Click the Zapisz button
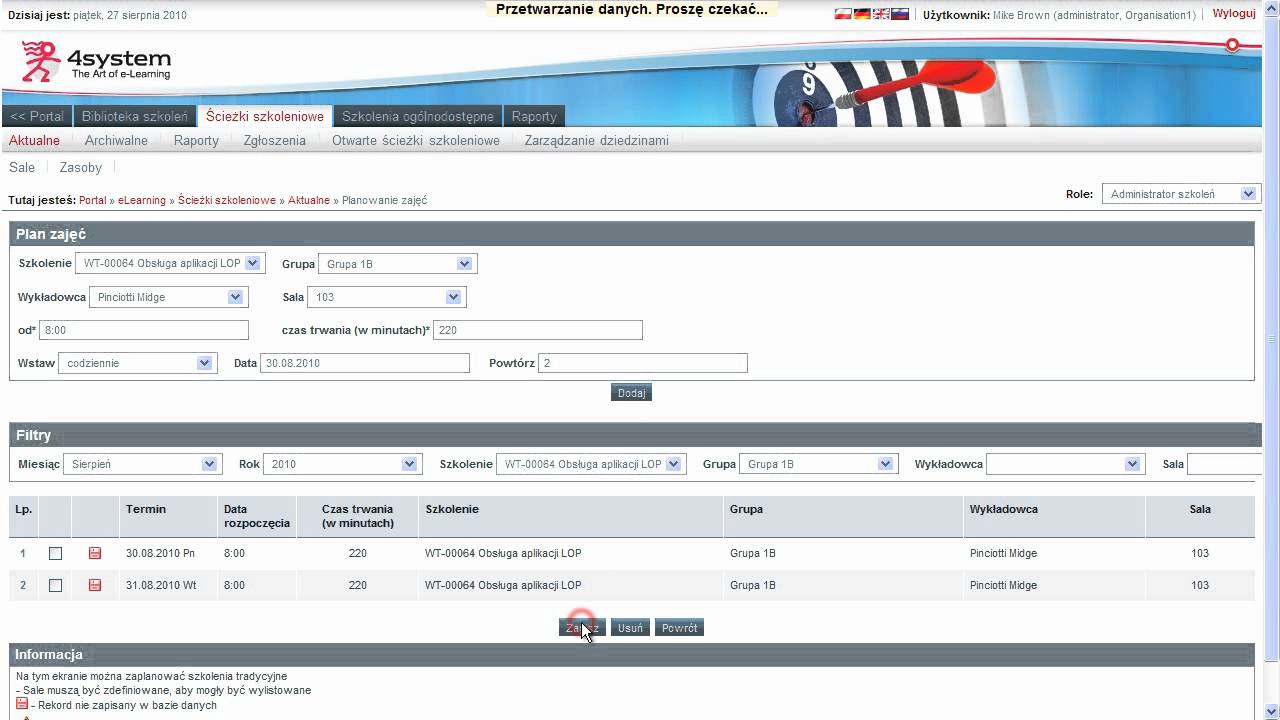1280x720 pixels. coord(582,628)
